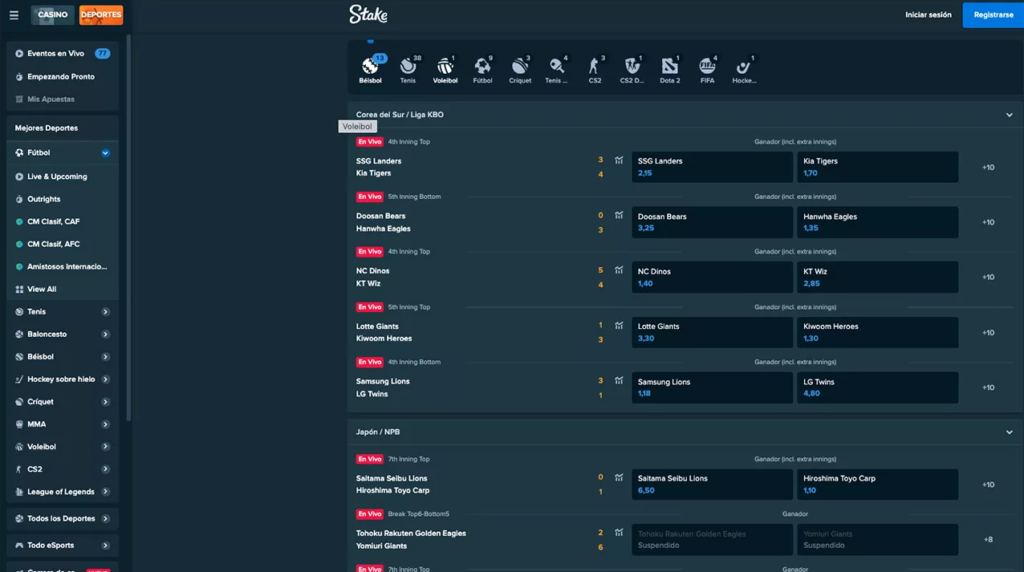Open the hamburger menu icon
The width and height of the screenshot is (1024, 572).
14,15
